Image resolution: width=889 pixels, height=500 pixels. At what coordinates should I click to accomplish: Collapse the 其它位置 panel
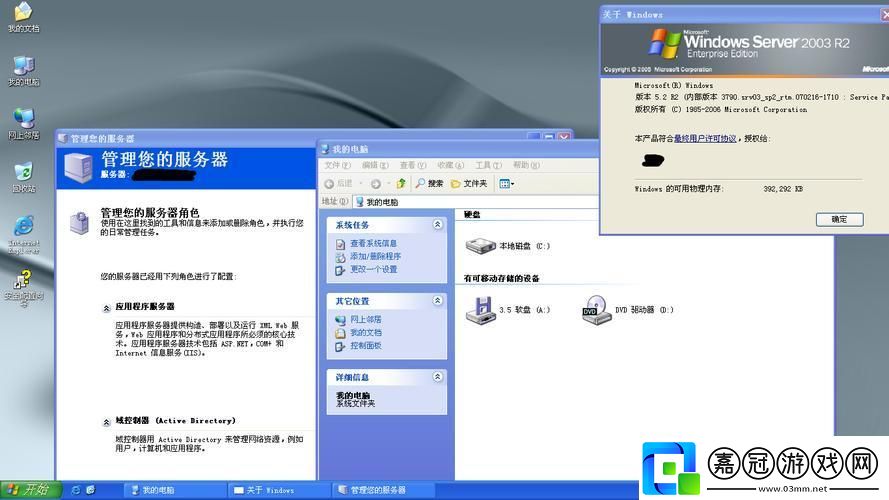pyautogui.click(x=437, y=300)
